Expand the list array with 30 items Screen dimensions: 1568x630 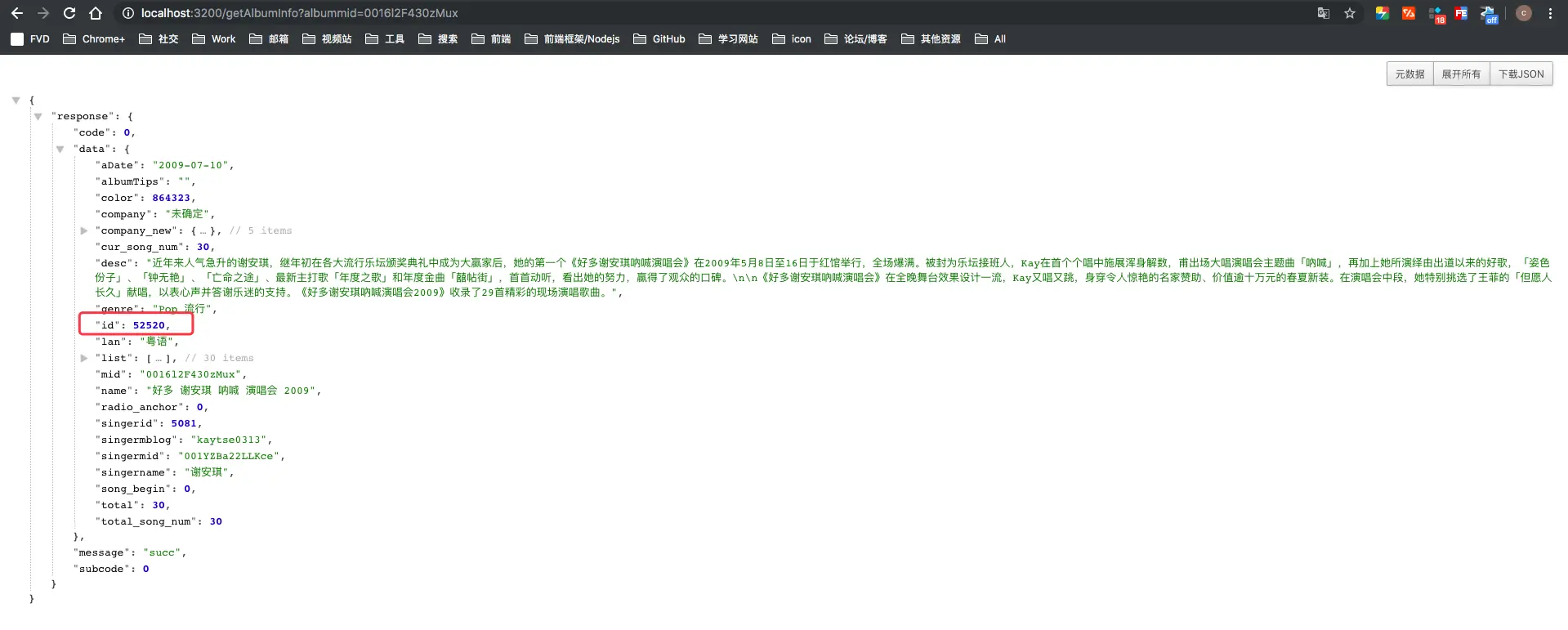(x=83, y=359)
